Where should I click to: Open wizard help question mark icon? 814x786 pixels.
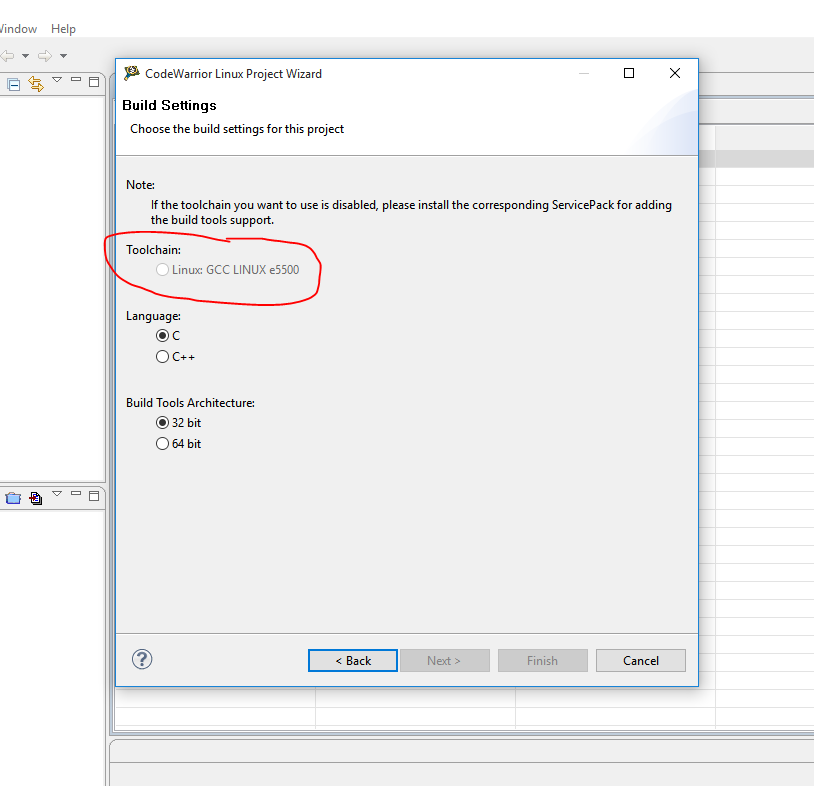pyautogui.click(x=142, y=659)
